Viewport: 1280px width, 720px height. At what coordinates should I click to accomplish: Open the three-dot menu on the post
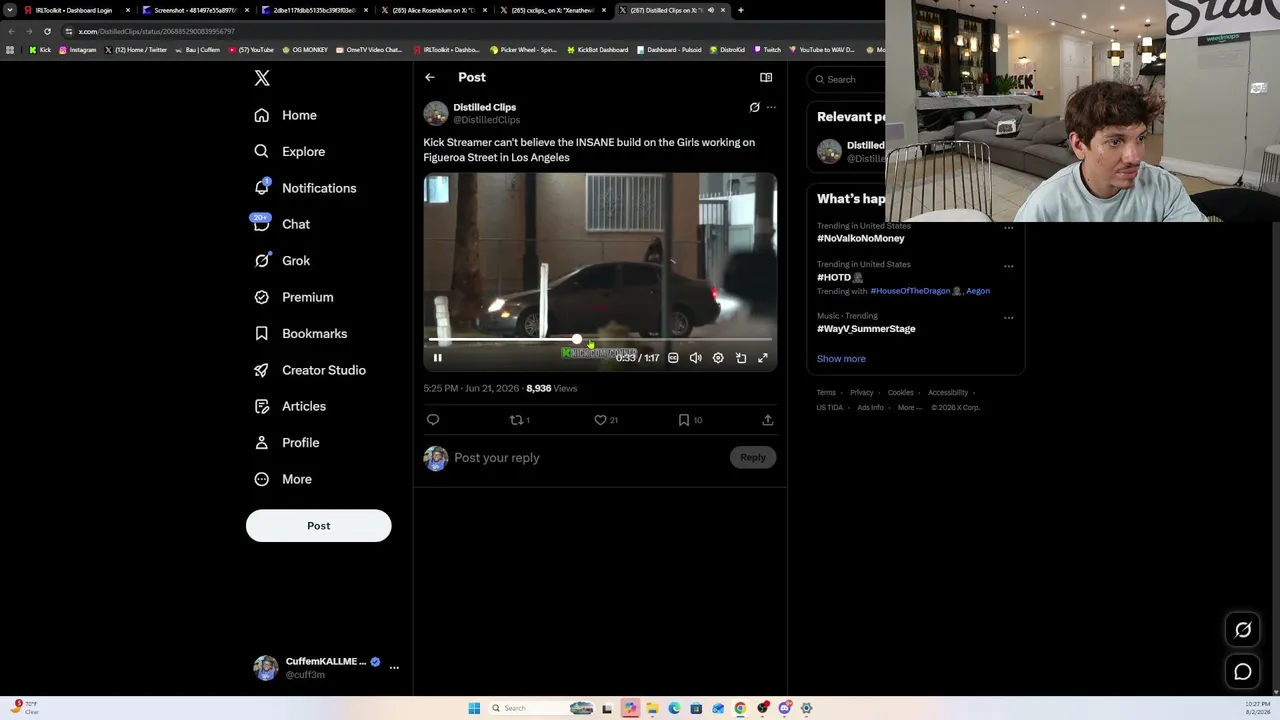tap(771, 107)
